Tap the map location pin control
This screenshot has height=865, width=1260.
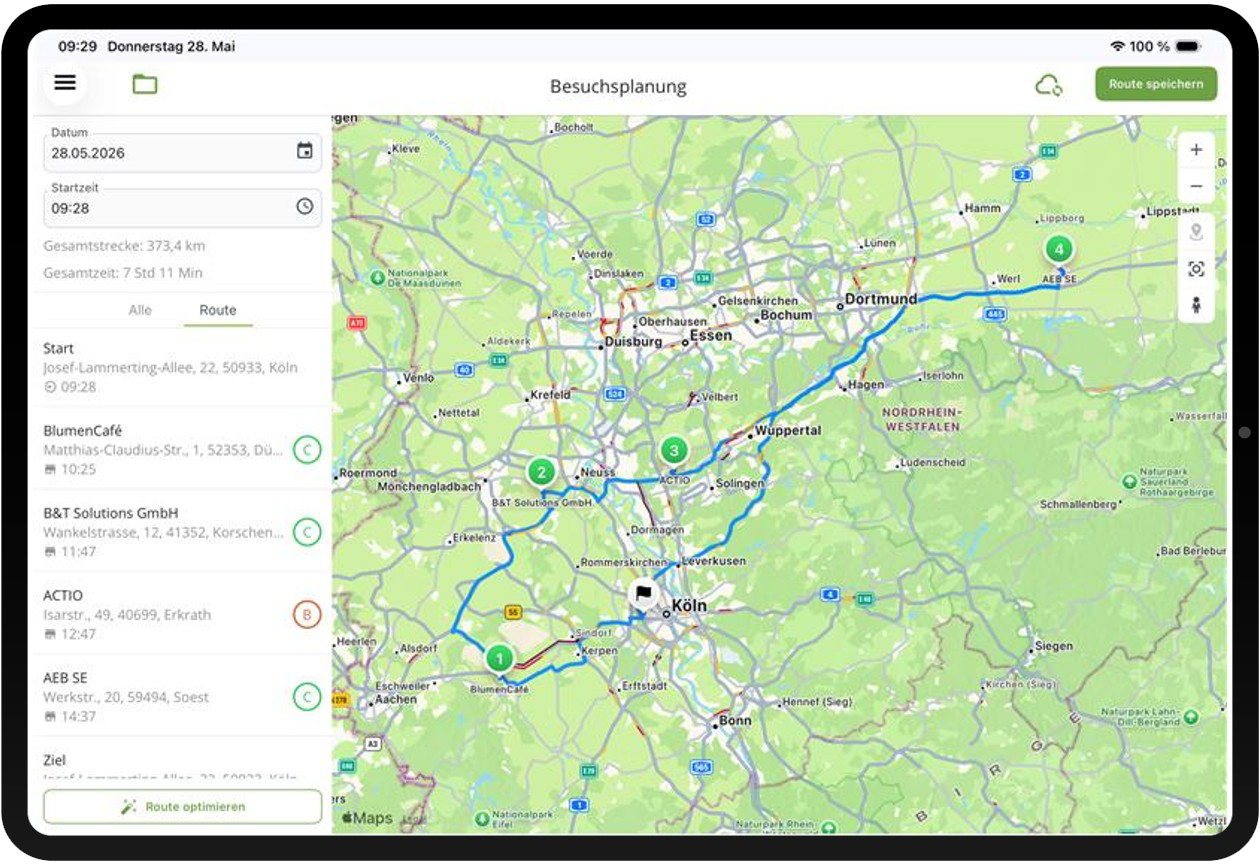pyautogui.click(x=1196, y=233)
